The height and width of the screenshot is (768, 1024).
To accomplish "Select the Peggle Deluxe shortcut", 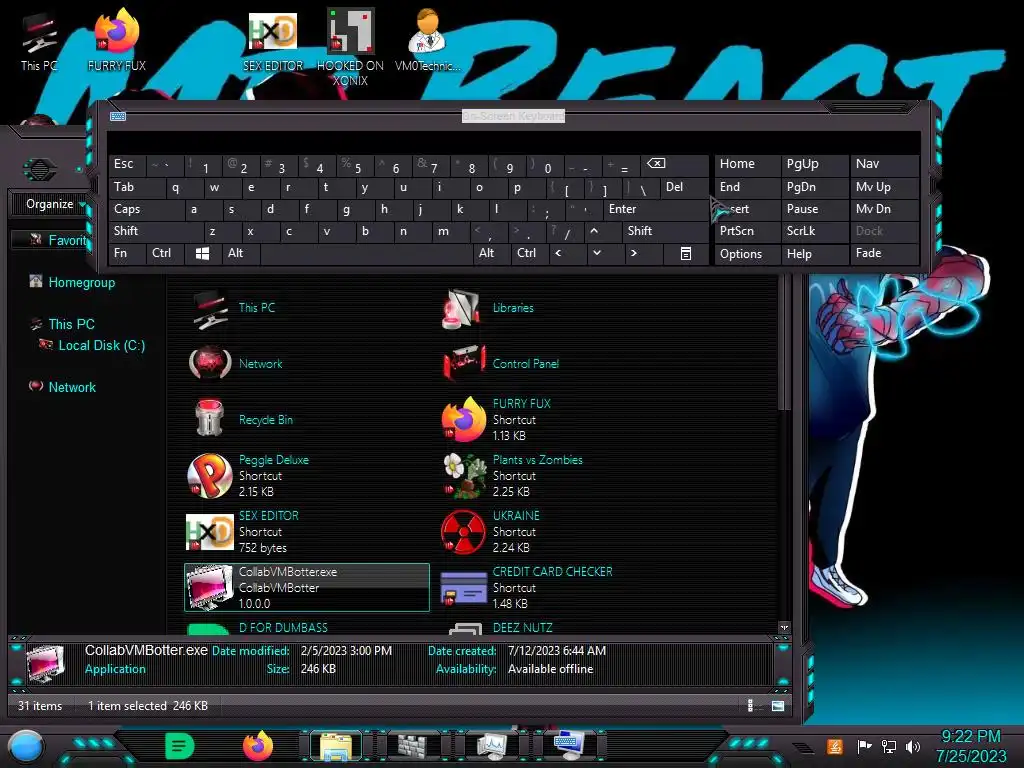I will click(249, 475).
